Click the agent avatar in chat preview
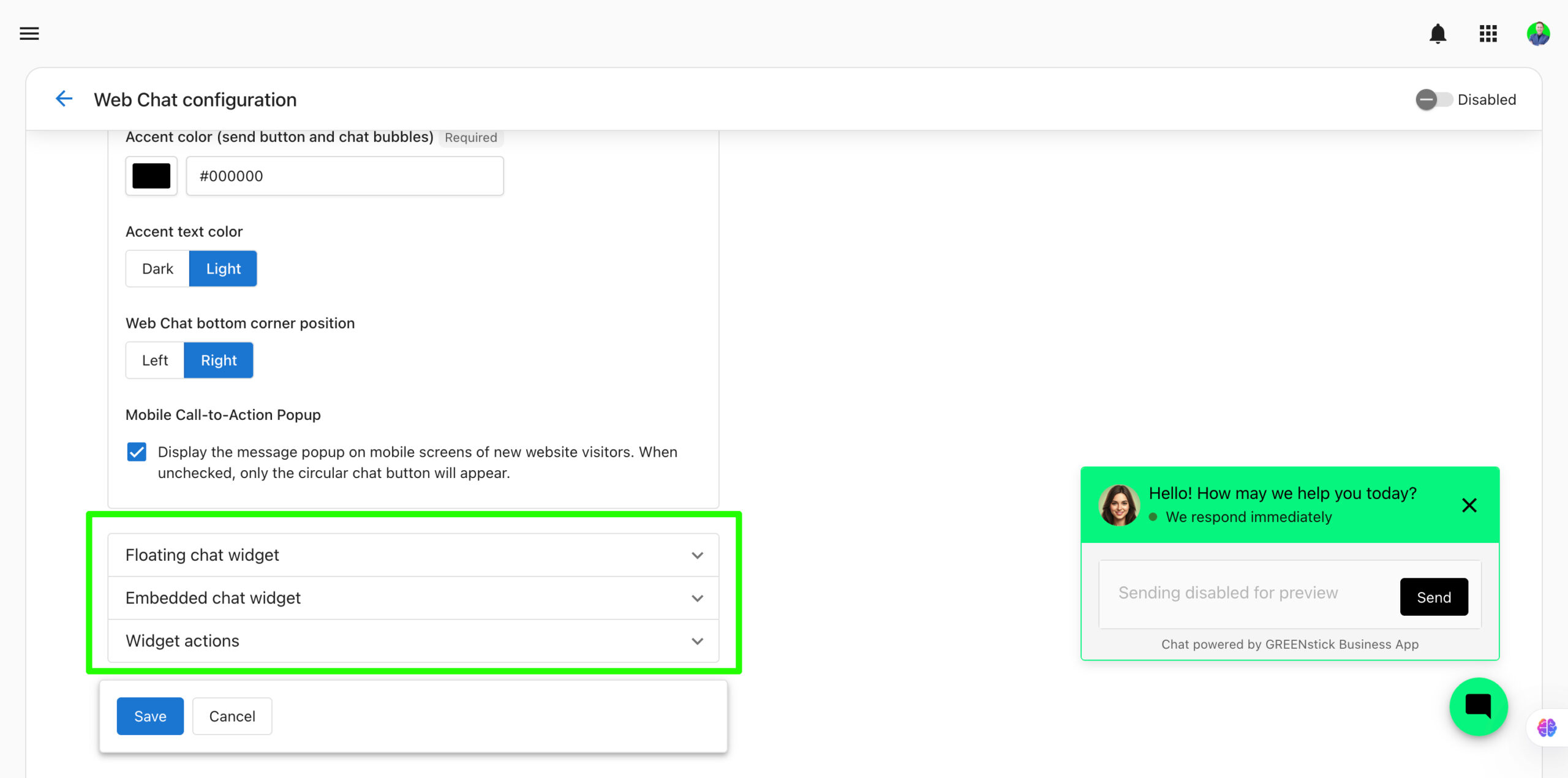This screenshot has width=1568, height=778. 1118,505
